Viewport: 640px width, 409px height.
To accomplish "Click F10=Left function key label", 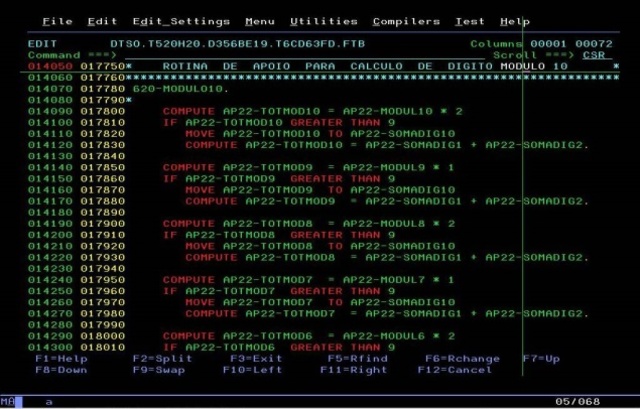I will pos(252,370).
